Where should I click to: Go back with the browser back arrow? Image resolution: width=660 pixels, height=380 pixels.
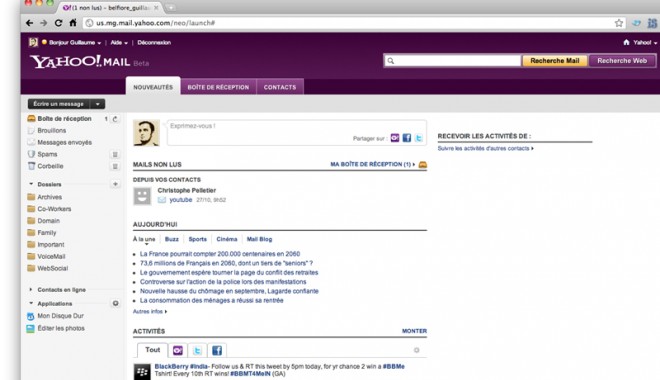click(29, 23)
